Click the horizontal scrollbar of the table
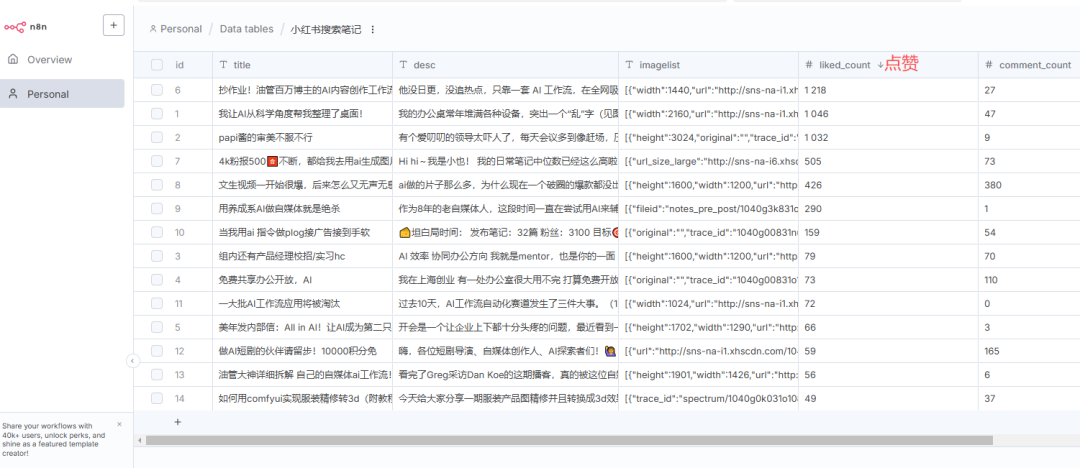This screenshot has height=468, width=1080. click(x=569, y=440)
